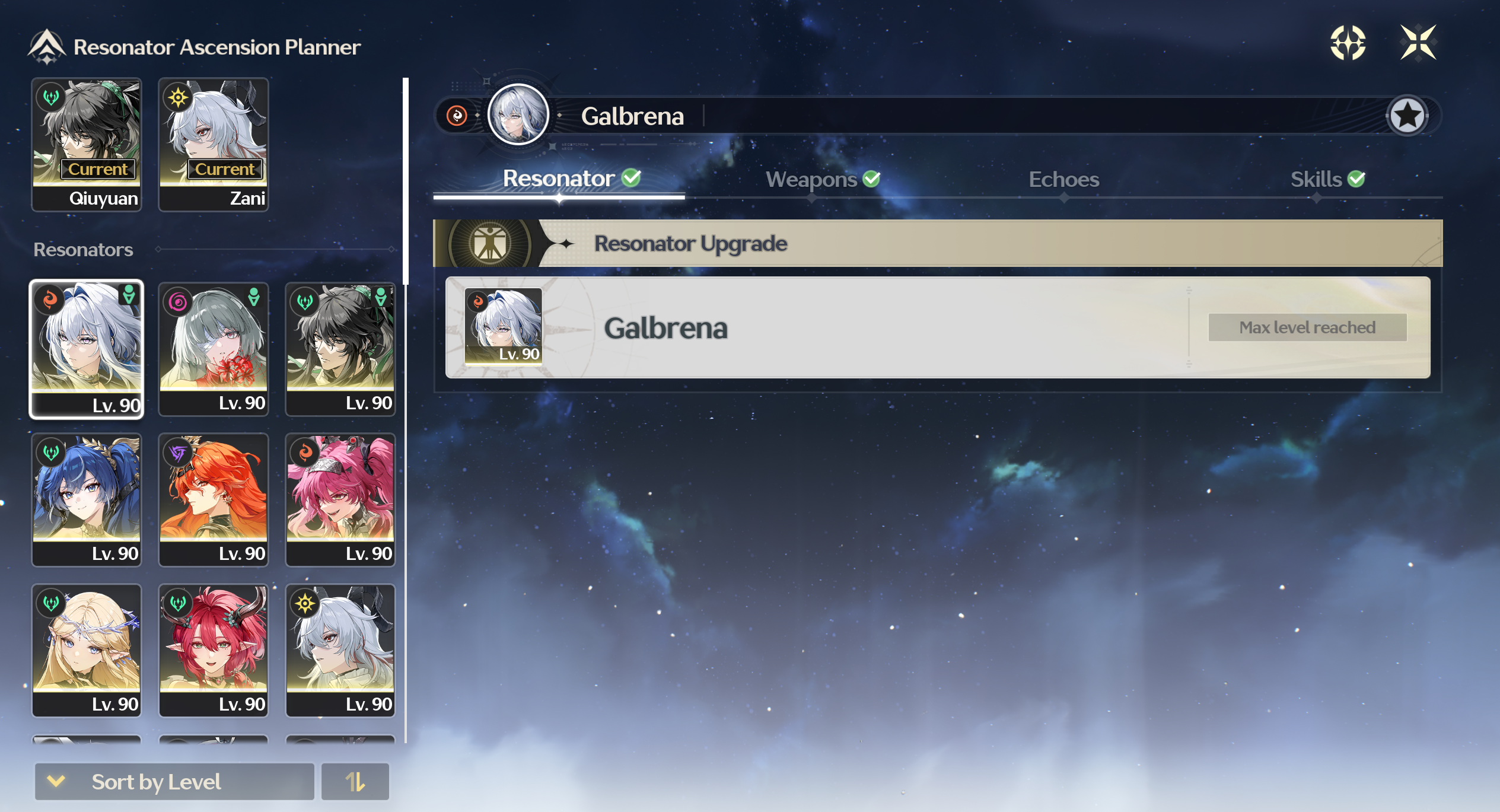Click the dropdown chevron in Sort by Level

coord(56,781)
